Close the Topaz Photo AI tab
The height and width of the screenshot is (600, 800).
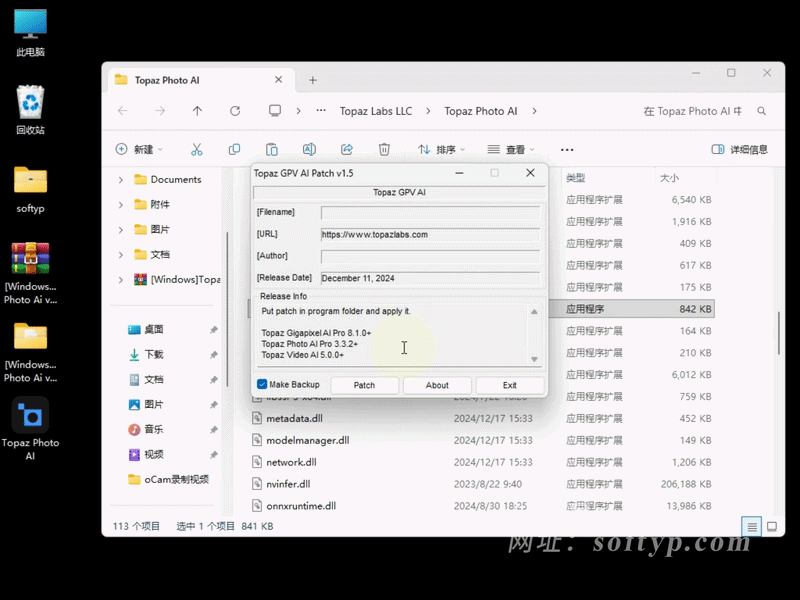point(279,80)
